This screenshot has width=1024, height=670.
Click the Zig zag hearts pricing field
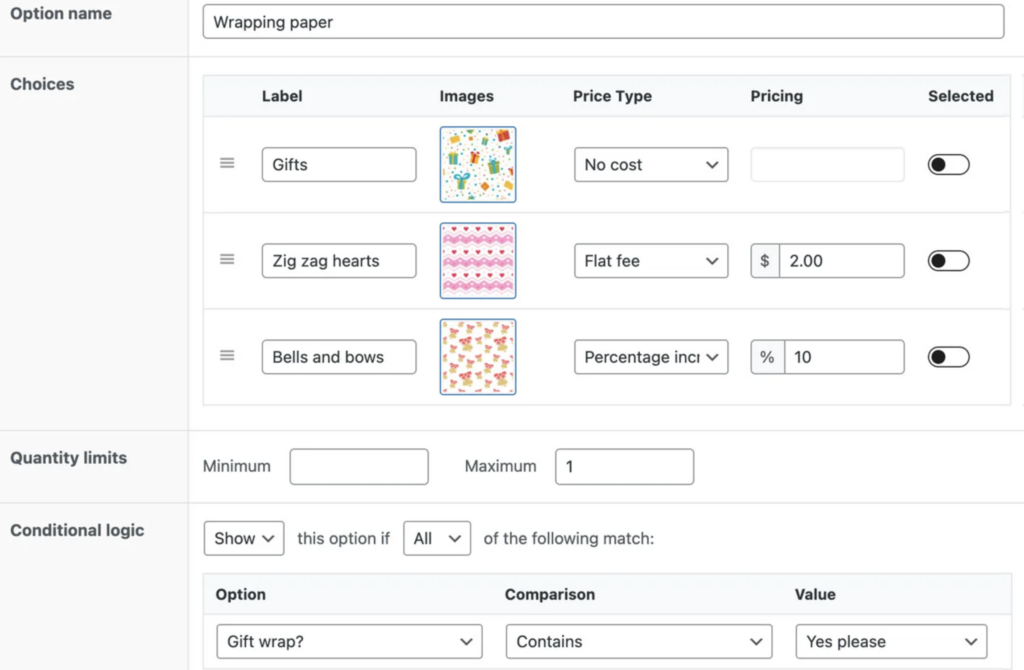pyautogui.click(x=841, y=261)
